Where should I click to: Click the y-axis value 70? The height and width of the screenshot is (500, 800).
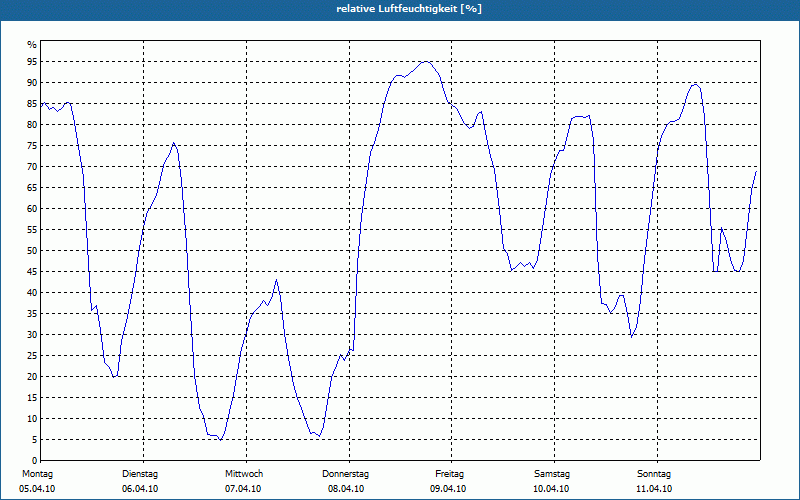[x=32, y=167]
